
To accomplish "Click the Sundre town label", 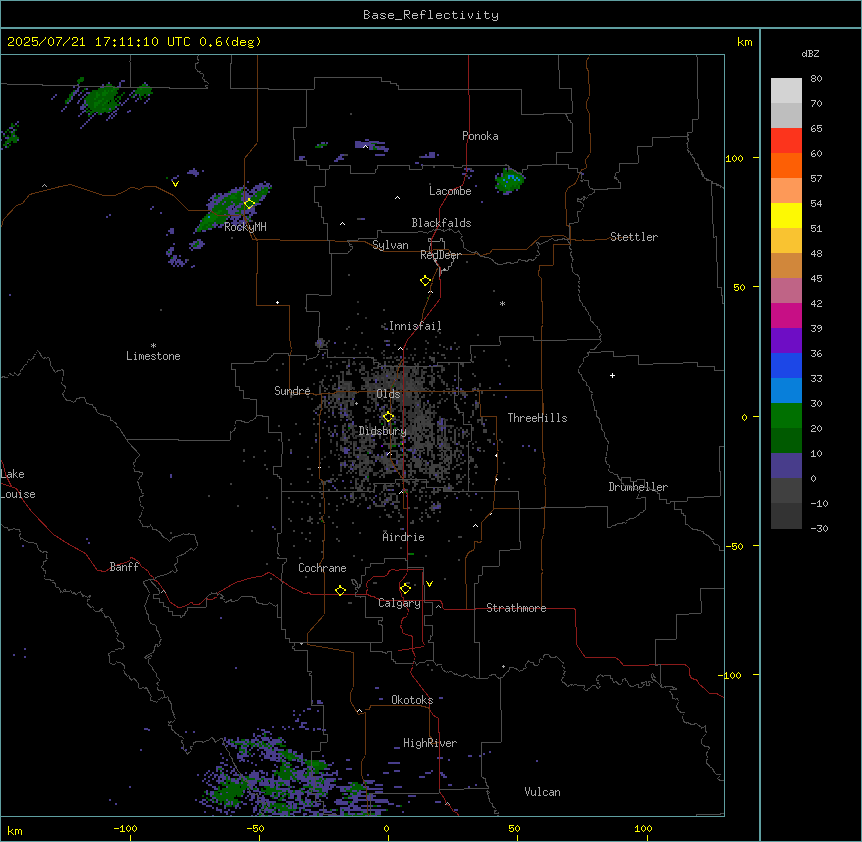I will coord(292,391).
